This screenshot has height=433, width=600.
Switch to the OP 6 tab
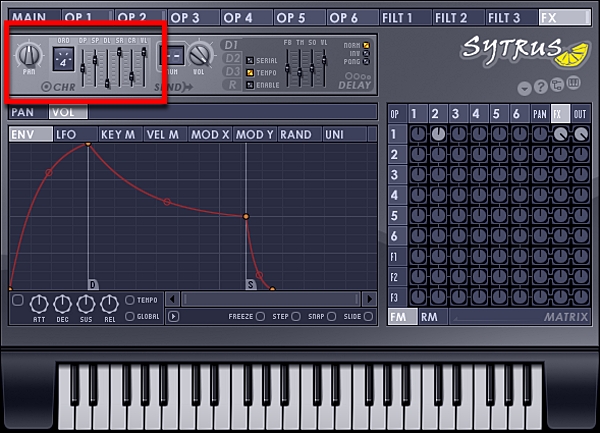tap(352, 18)
